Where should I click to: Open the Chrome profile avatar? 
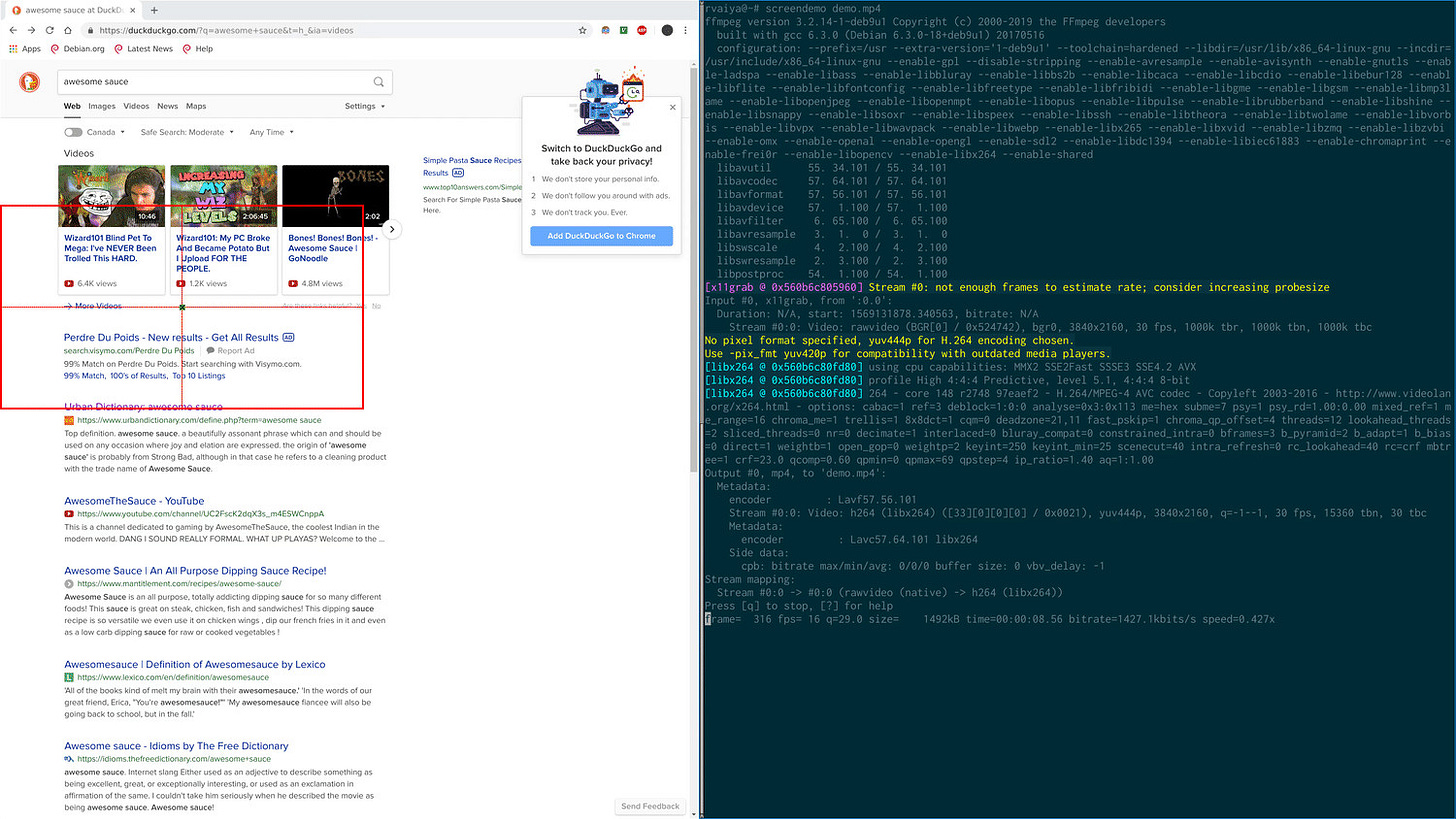667,30
